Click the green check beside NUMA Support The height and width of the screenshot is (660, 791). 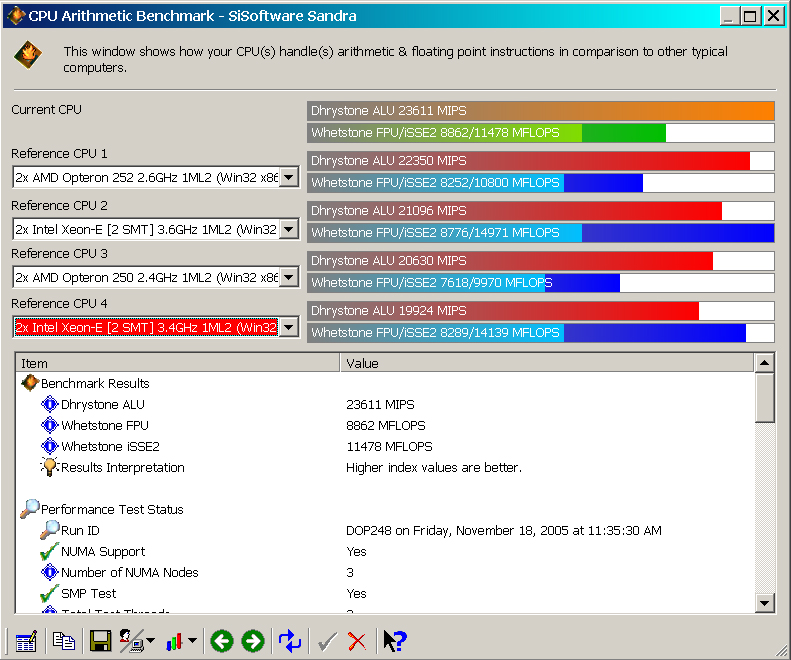pos(49,552)
